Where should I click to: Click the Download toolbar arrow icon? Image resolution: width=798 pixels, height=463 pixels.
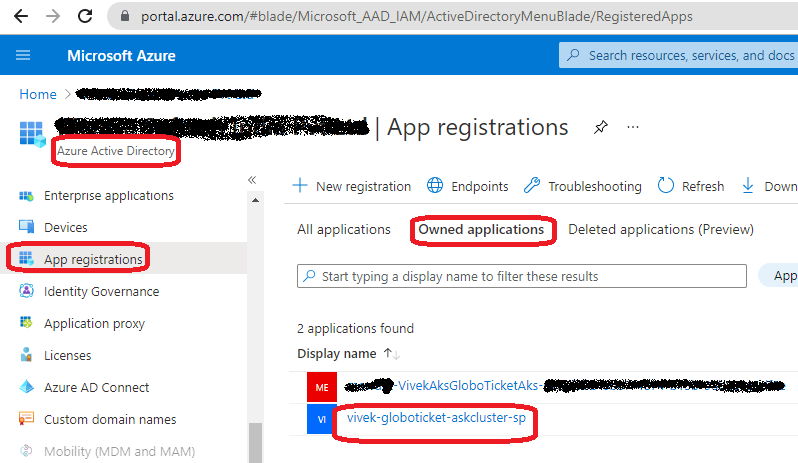[x=748, y=185]
